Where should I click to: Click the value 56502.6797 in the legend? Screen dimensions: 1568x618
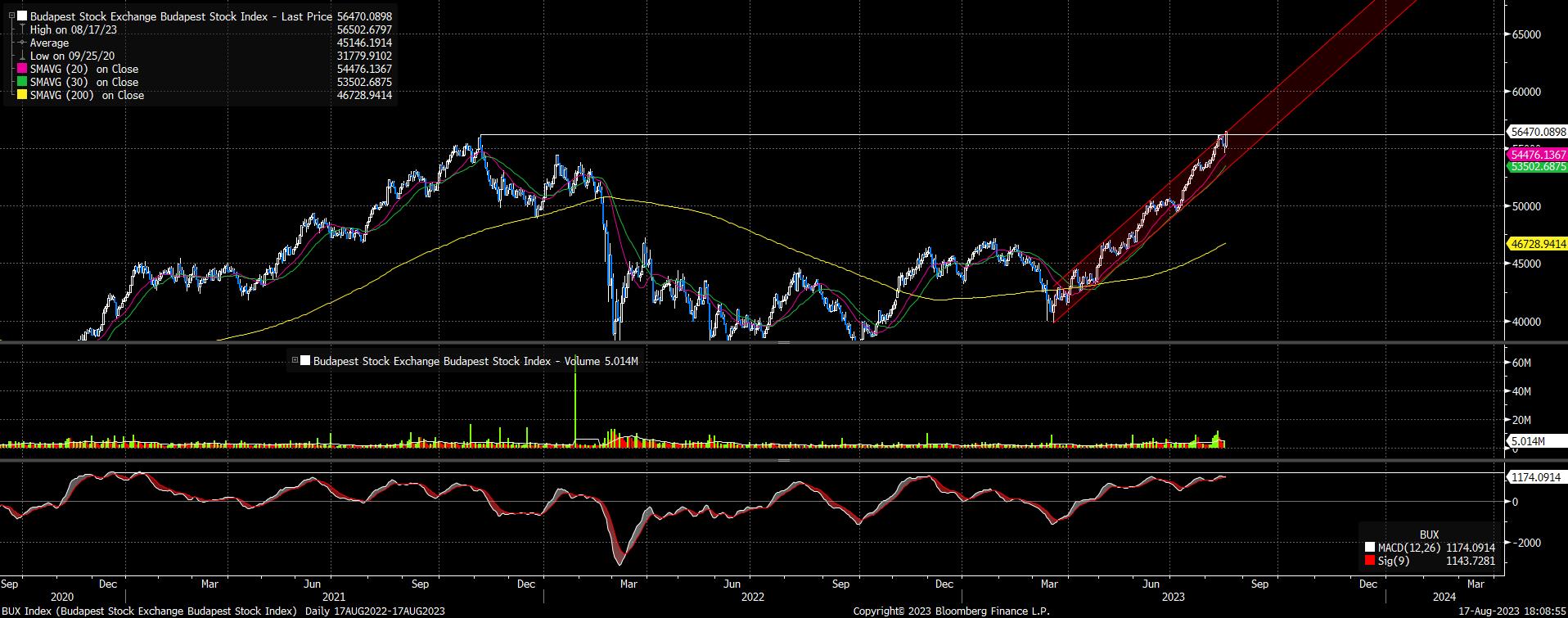pos(364,30)
